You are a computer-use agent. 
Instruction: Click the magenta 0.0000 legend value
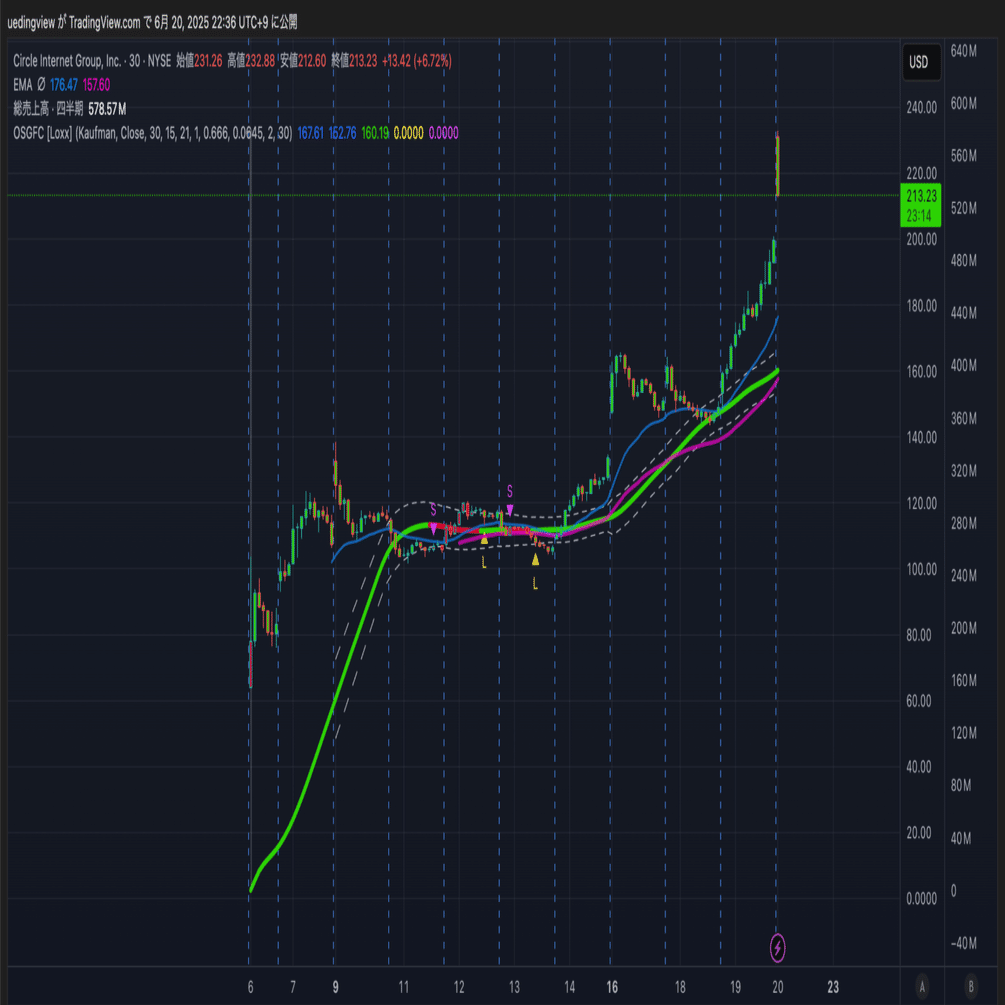tap(444, 133)
